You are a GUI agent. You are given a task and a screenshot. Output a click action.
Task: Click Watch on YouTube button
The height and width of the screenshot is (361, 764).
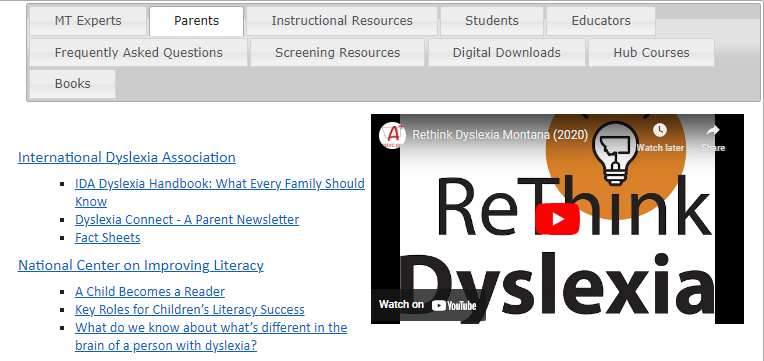pos(428,305)
